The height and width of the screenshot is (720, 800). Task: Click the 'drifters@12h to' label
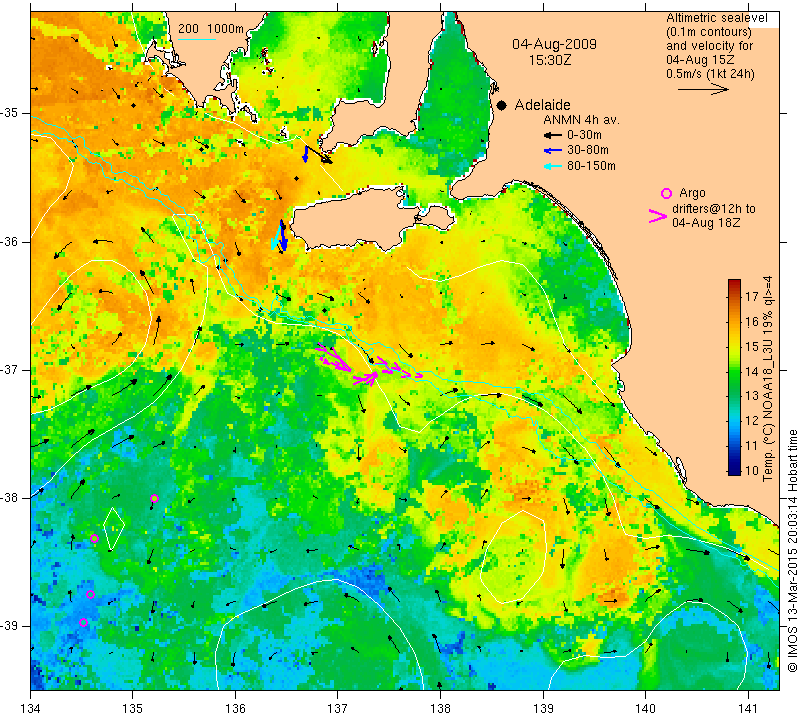[714, 209]
